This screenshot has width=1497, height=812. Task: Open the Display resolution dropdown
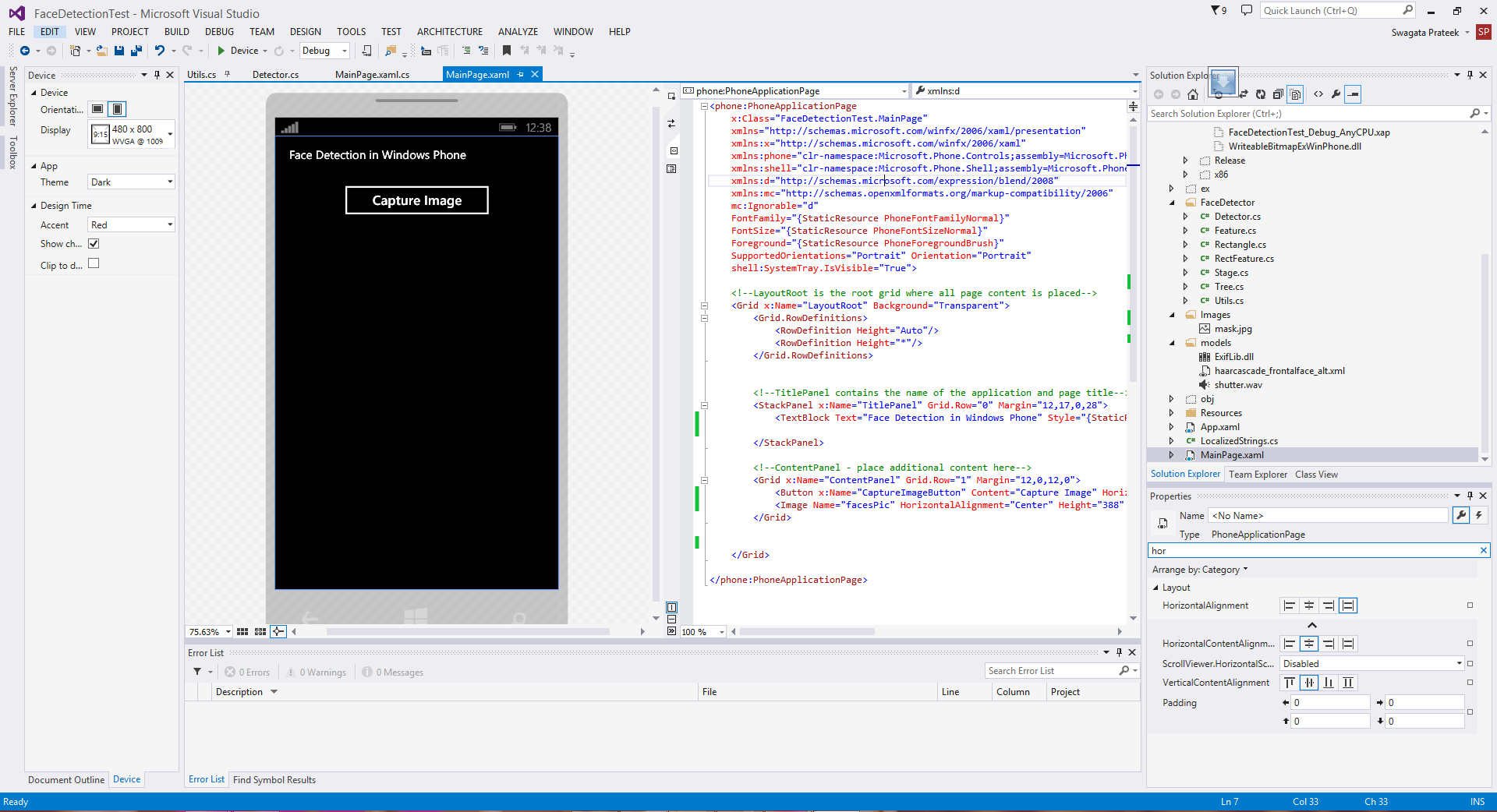coord(131,134)
